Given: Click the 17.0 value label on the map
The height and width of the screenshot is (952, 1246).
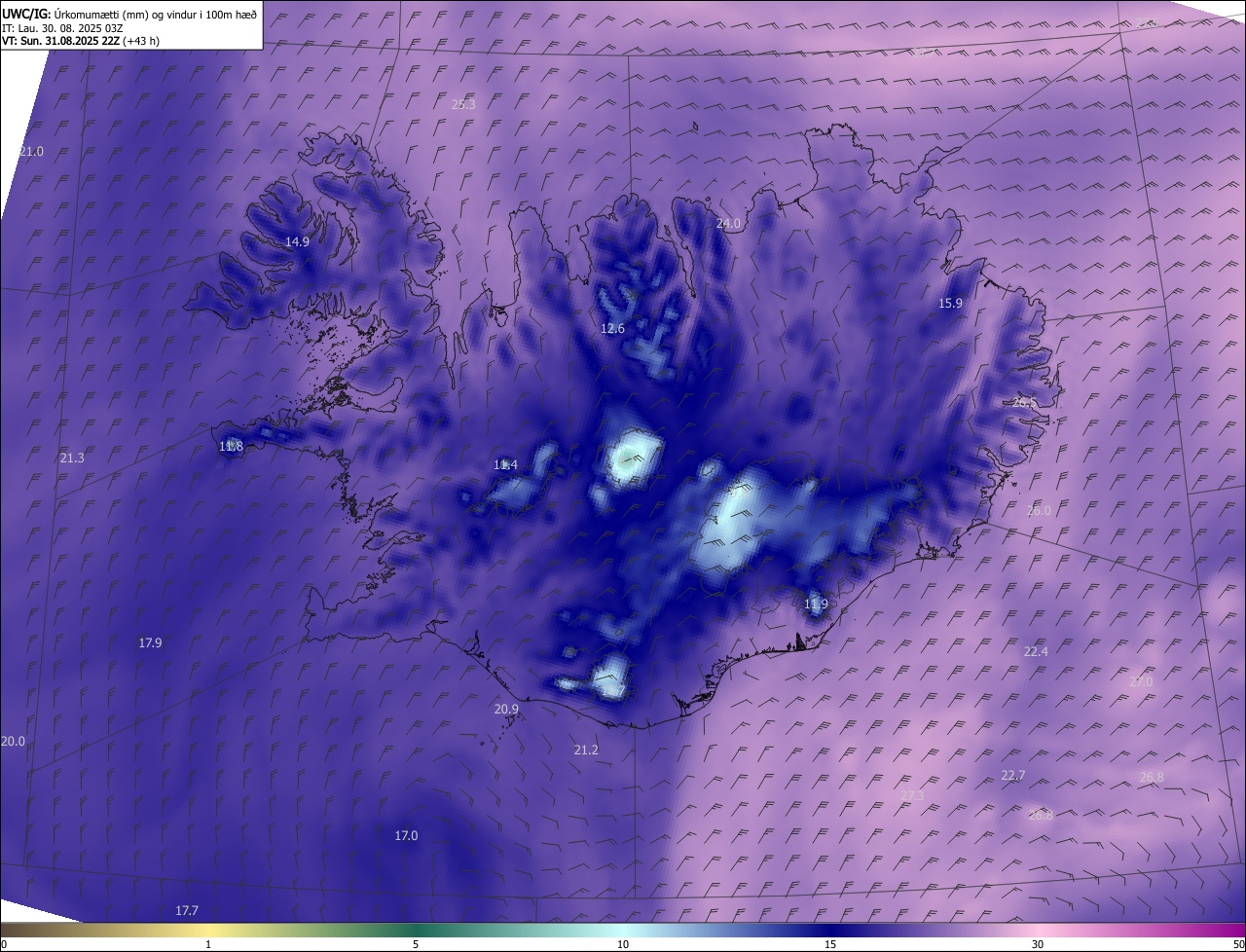Looking at the screenshot, I should (406, 836).
